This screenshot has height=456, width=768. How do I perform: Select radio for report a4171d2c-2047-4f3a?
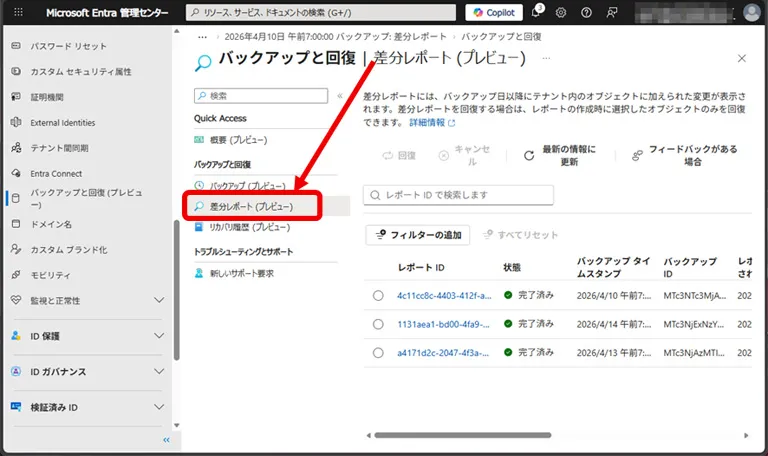tap(378, 353)
